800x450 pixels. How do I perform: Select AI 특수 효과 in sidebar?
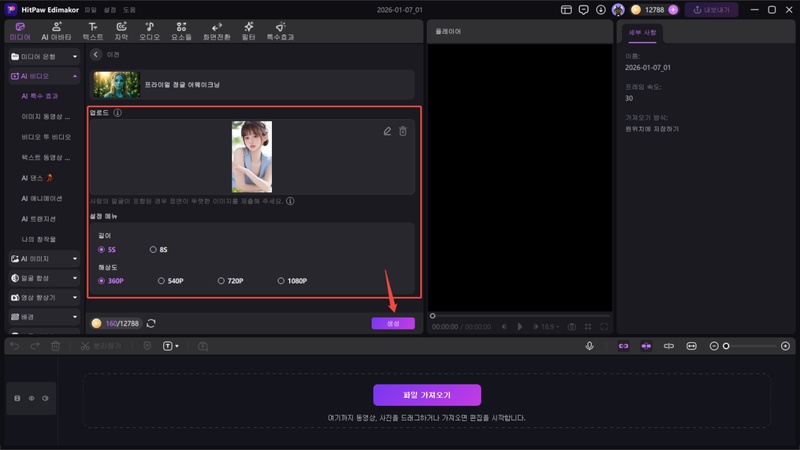(x=40, y=96)
